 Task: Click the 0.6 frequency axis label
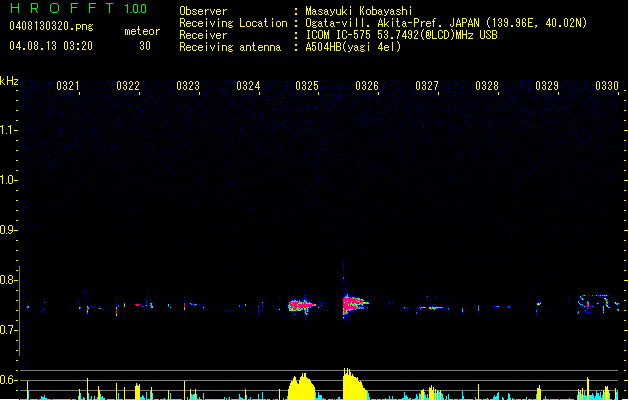[8, 380]
